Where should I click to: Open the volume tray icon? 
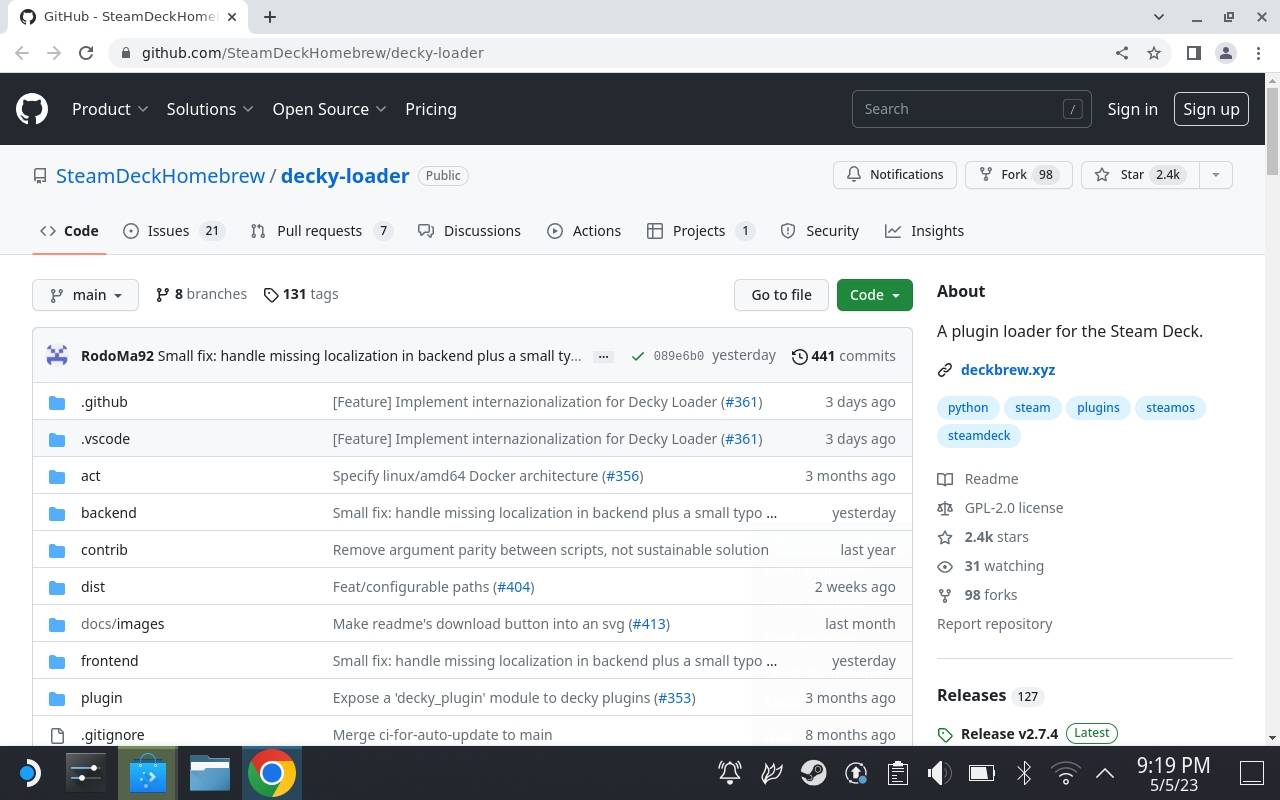tap(938, 773)
